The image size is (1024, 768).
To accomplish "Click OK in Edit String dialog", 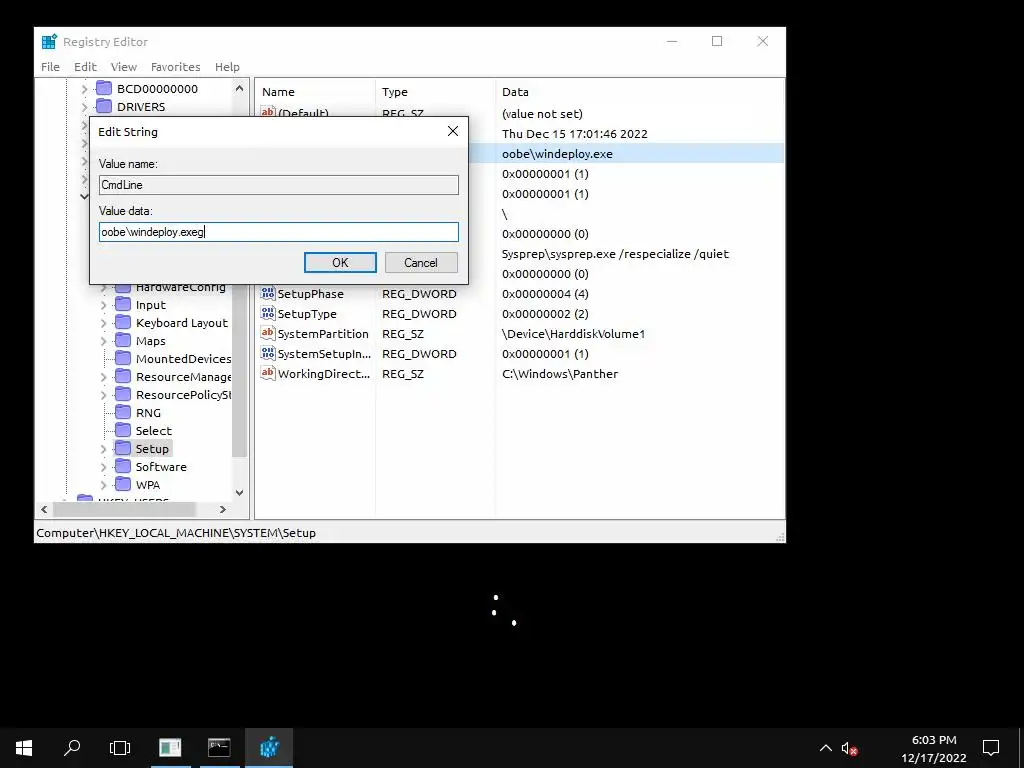I will click(x=340, y=263).
